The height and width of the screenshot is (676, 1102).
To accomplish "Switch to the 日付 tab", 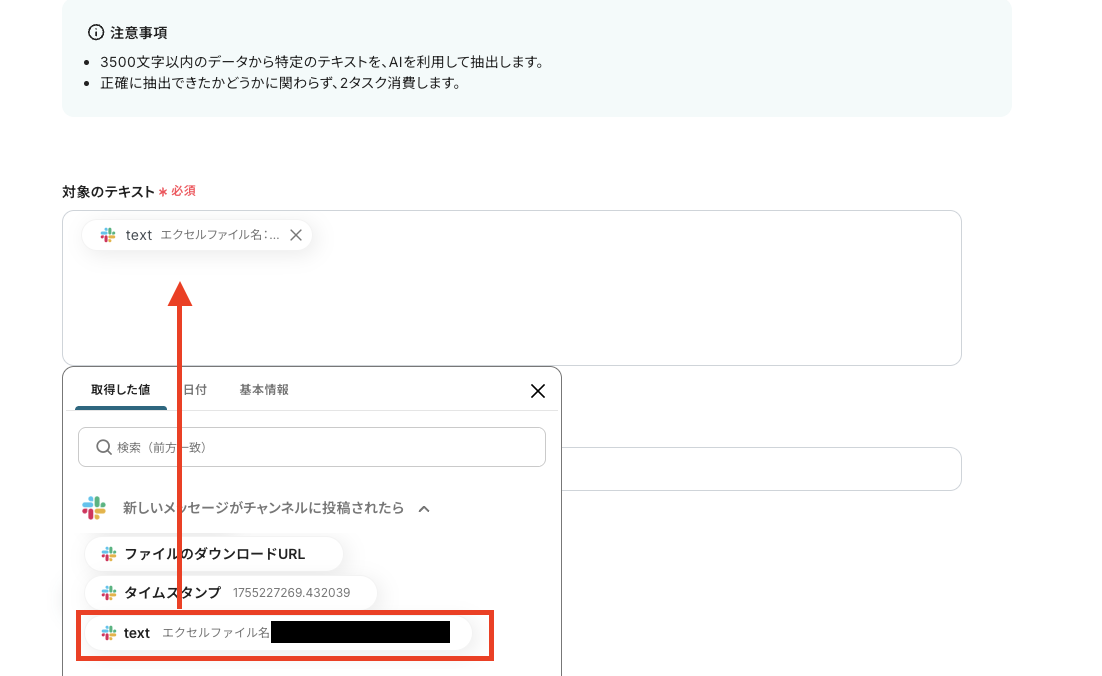I will click(194, 390).
